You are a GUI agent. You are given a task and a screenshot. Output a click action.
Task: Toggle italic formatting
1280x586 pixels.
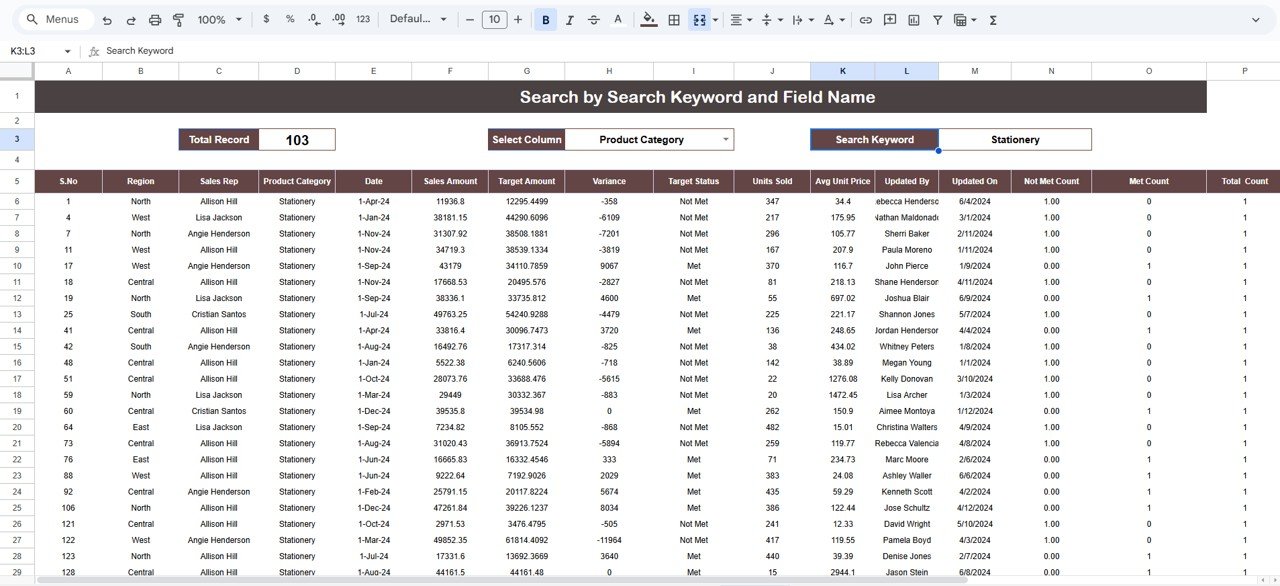[568, 19]
